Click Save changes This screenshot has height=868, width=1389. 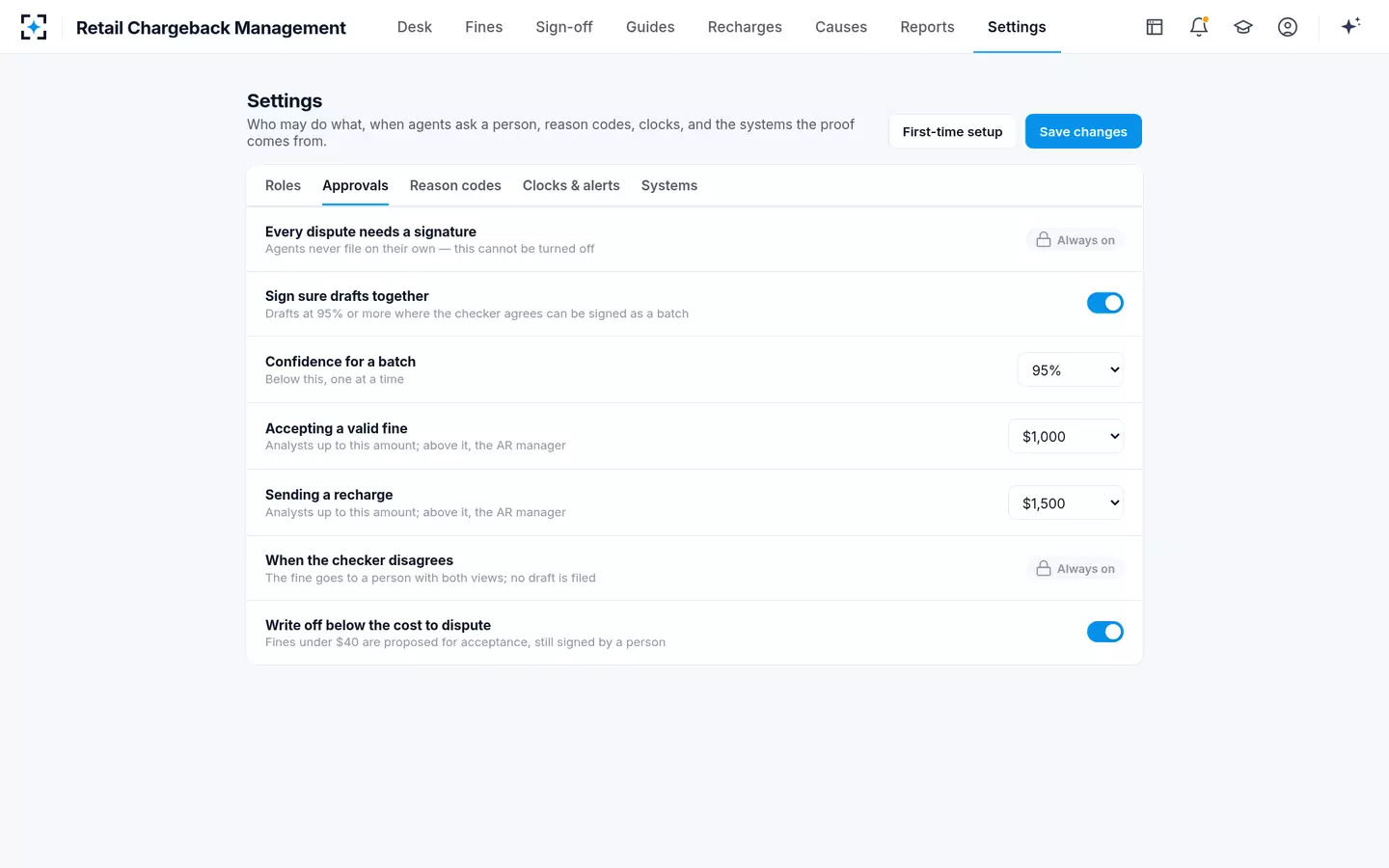(1083, 131)
